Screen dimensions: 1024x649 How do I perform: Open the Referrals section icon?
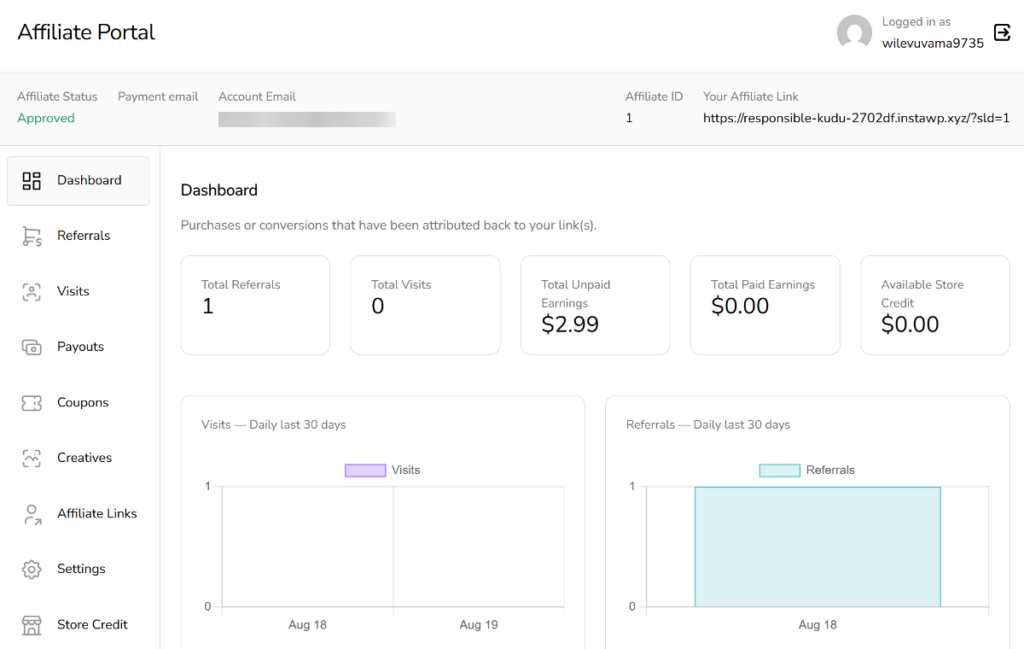(31, 235)
